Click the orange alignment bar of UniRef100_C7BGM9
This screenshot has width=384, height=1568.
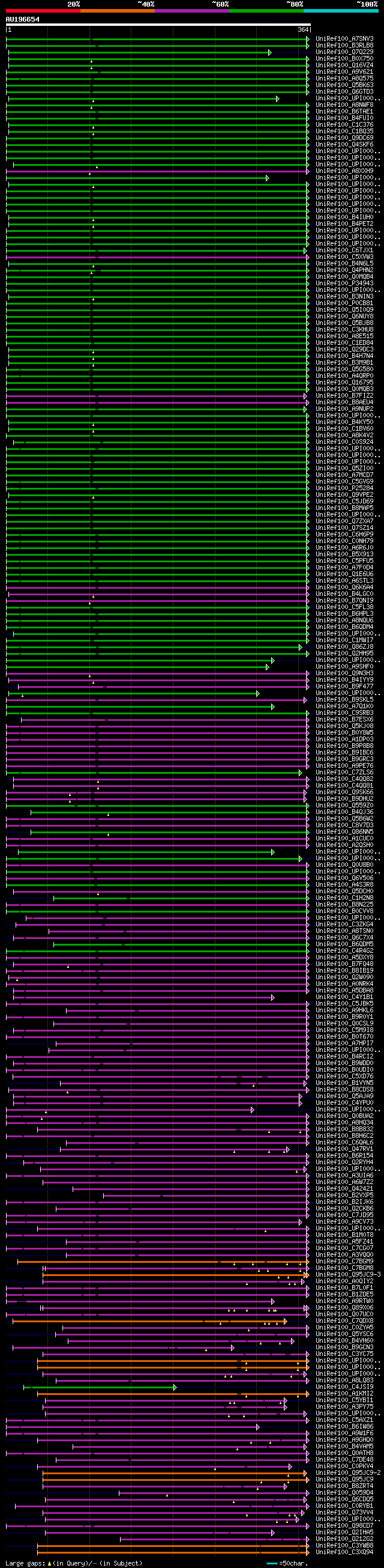pyautogui.click(x=161, y=1262)
